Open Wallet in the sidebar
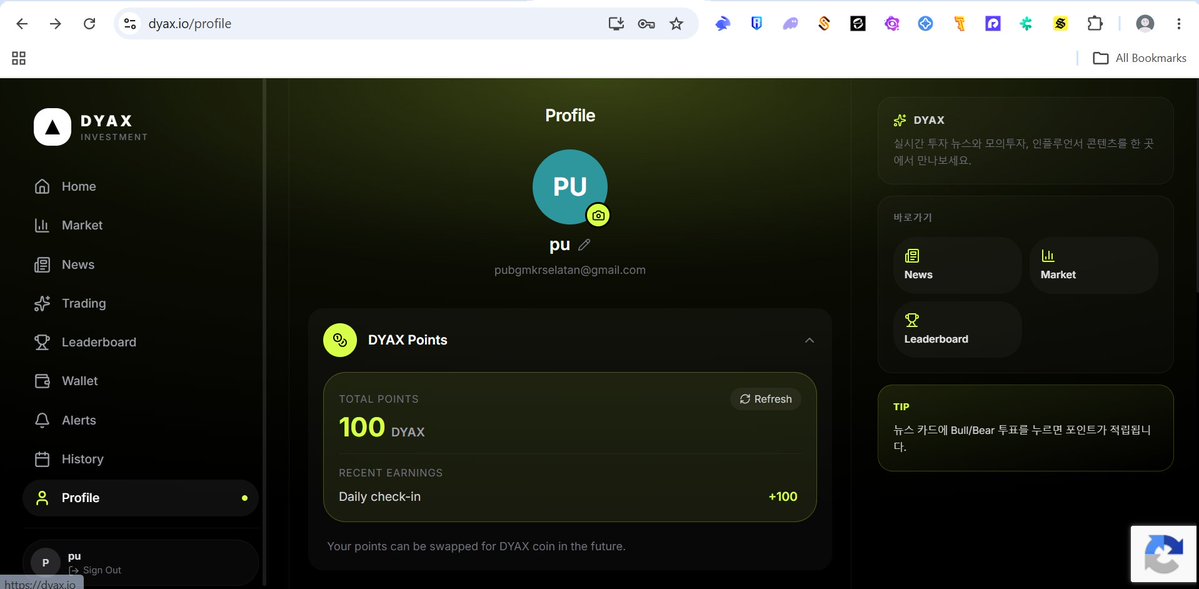1199x589 pixels. [141, 381]
